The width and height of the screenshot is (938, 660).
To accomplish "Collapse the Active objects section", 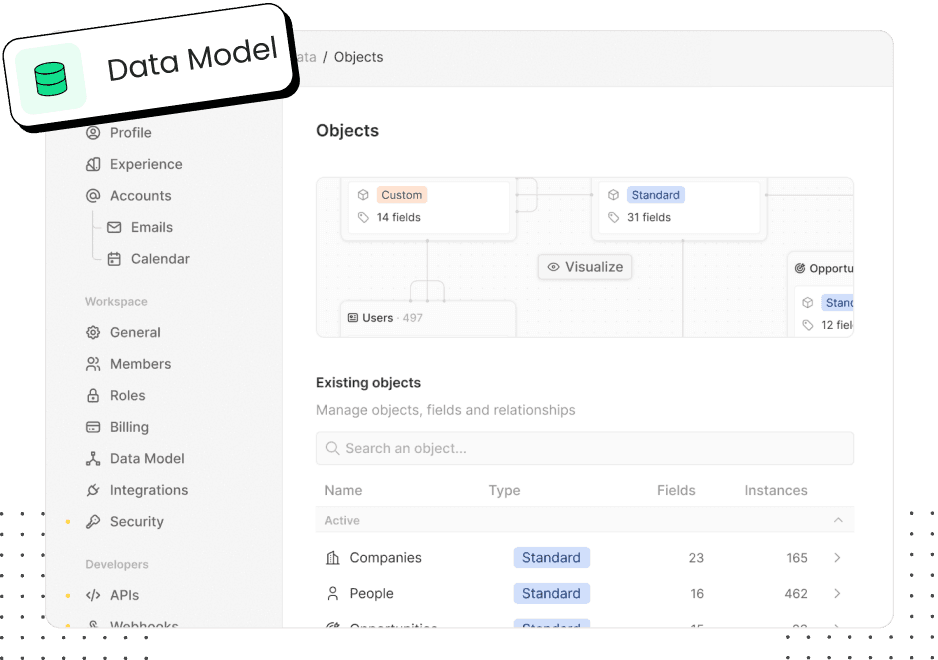I will point(838,520).
